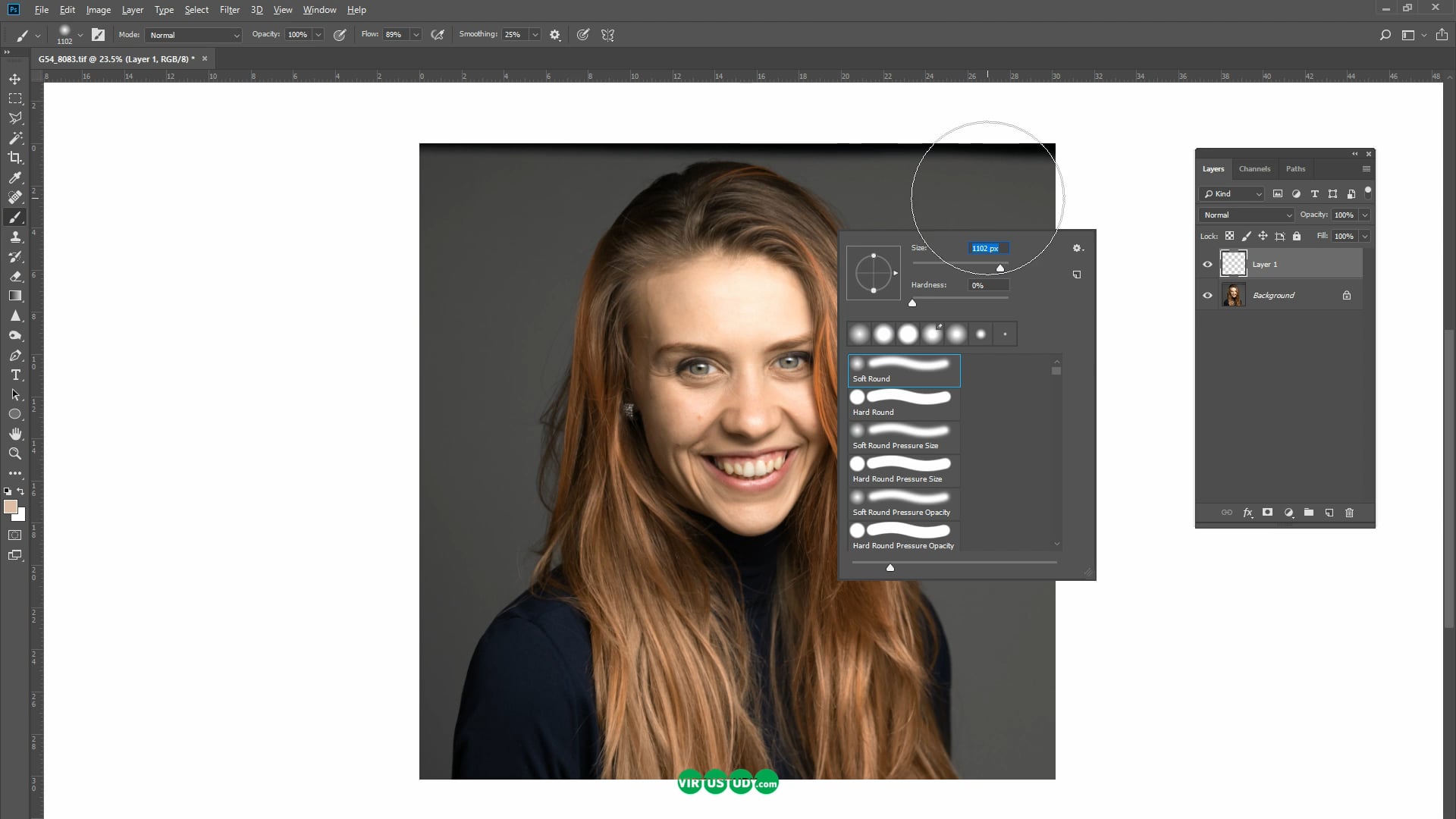1456x819 pixels.
Task: Select the Pen tool
Action: tap(15, 356)
